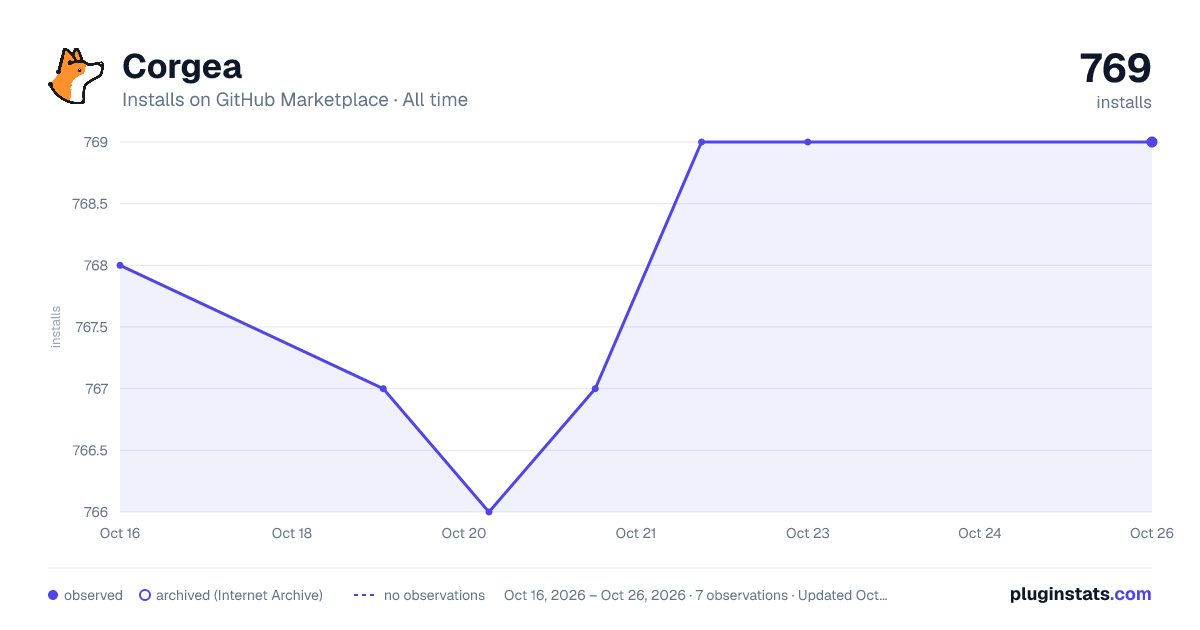1200x630 pixels.
Task: Click the x-axis label Oct 26
Action: [x=1151, y=533]
